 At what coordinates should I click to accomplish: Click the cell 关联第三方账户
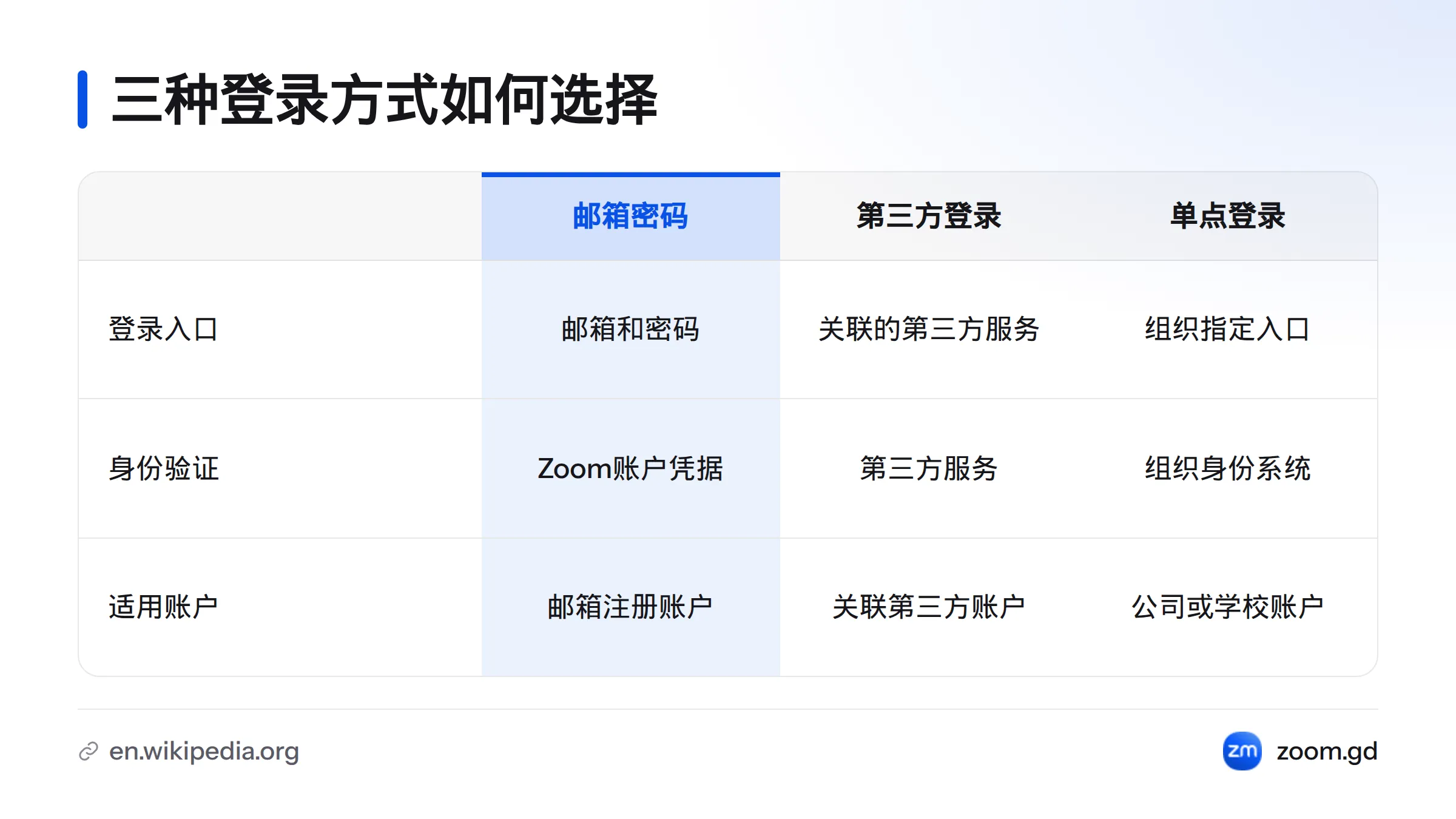click(929, 607)
